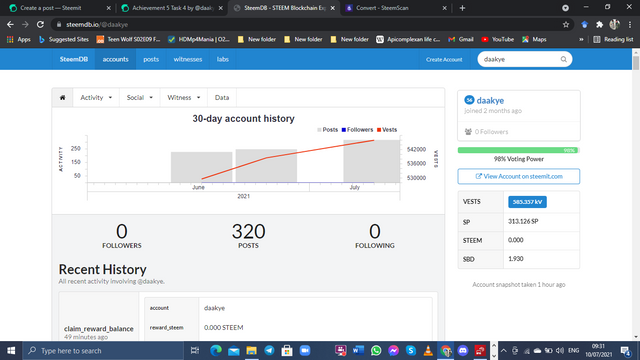
Task: Open Task View on the taskbar
Action: [195, 351]
